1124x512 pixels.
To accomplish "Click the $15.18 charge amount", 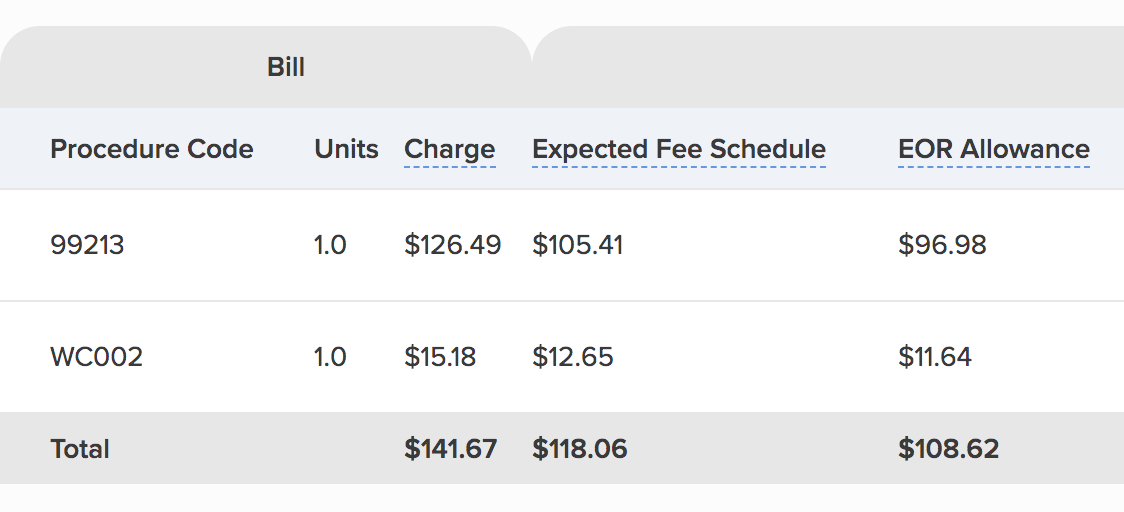I will pyautogui.click(x=440, y=357).
